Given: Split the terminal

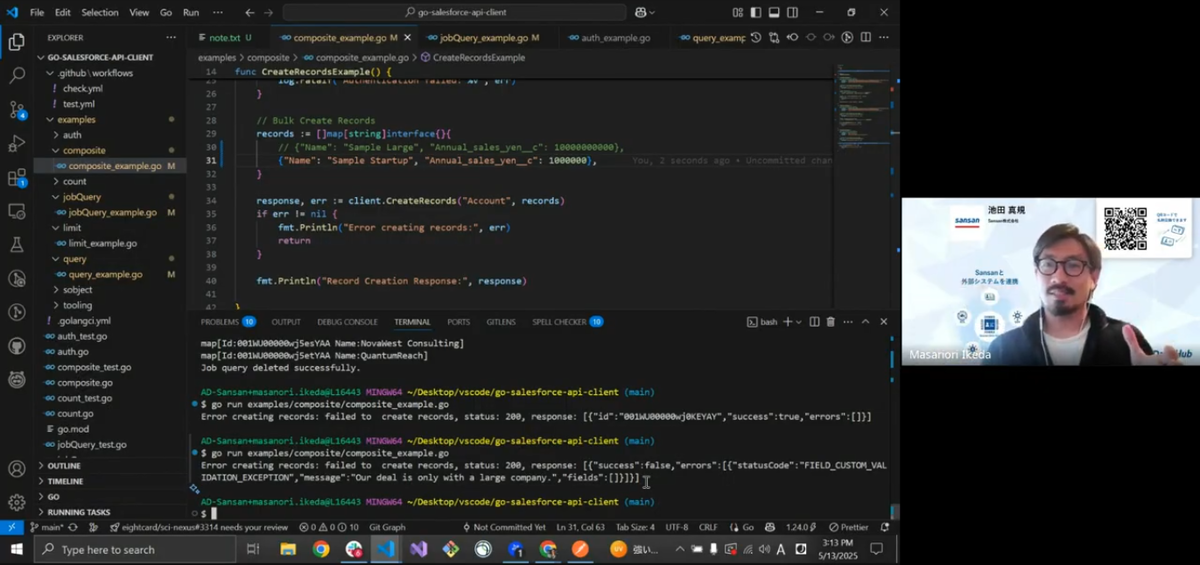Looking at the screenshot, I should pyautogui.click(x=815, y=322).
